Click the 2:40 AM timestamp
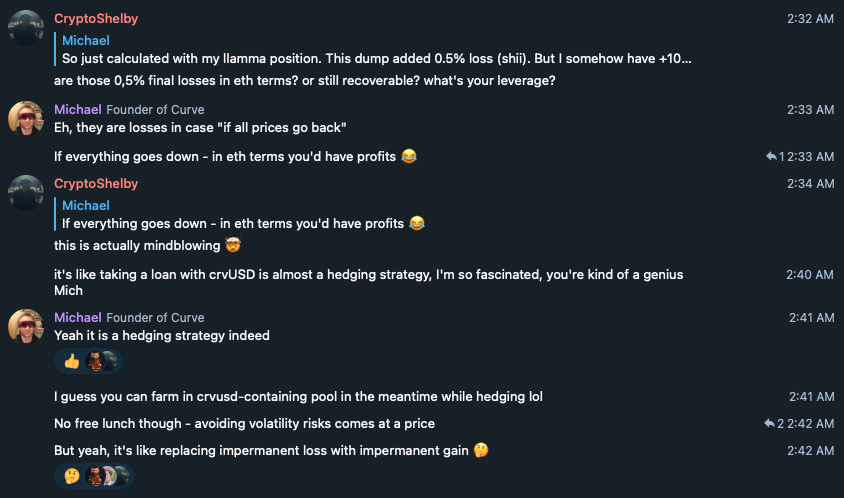 (810, 274)
